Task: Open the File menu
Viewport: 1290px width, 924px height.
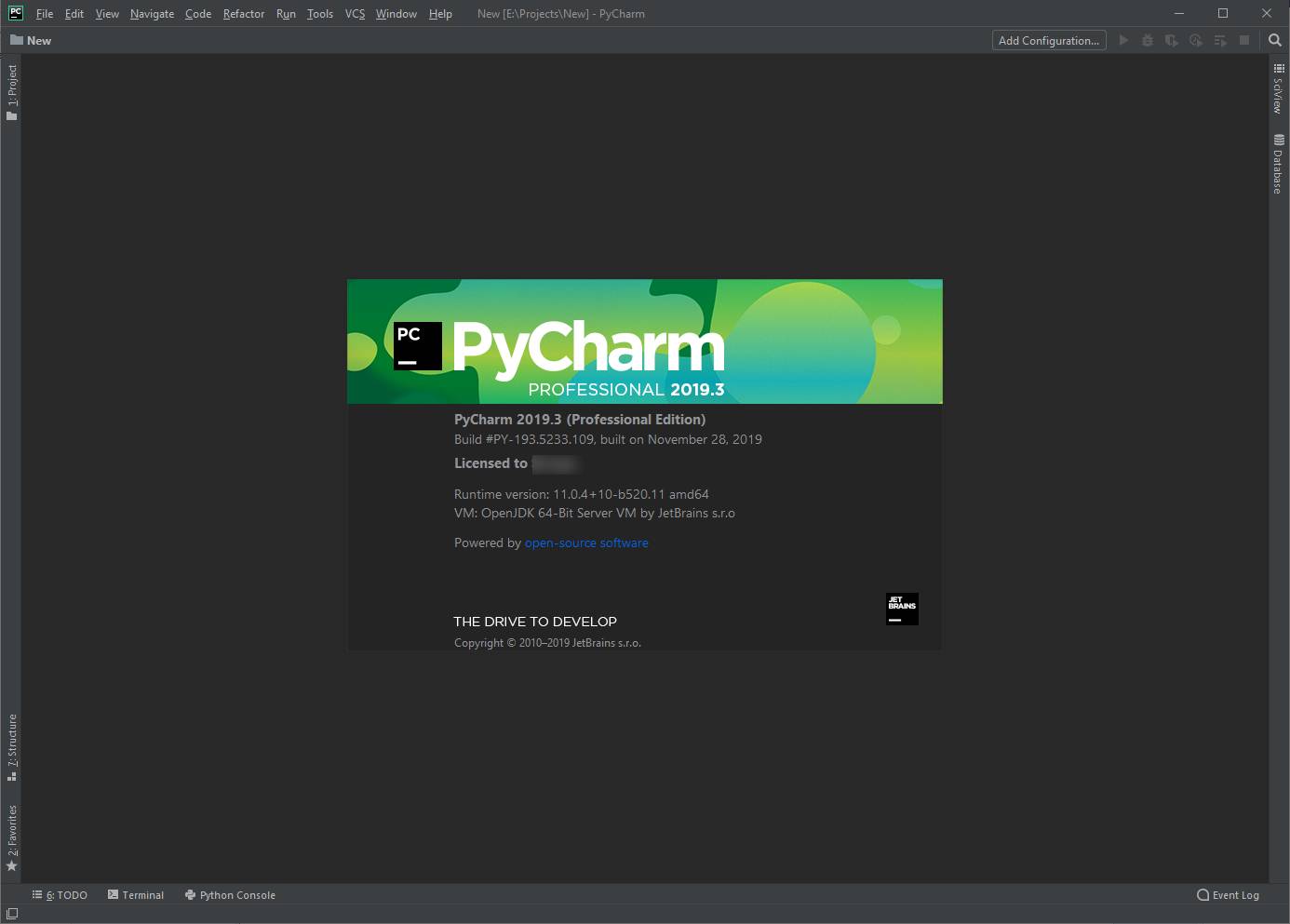Action: 45,14
